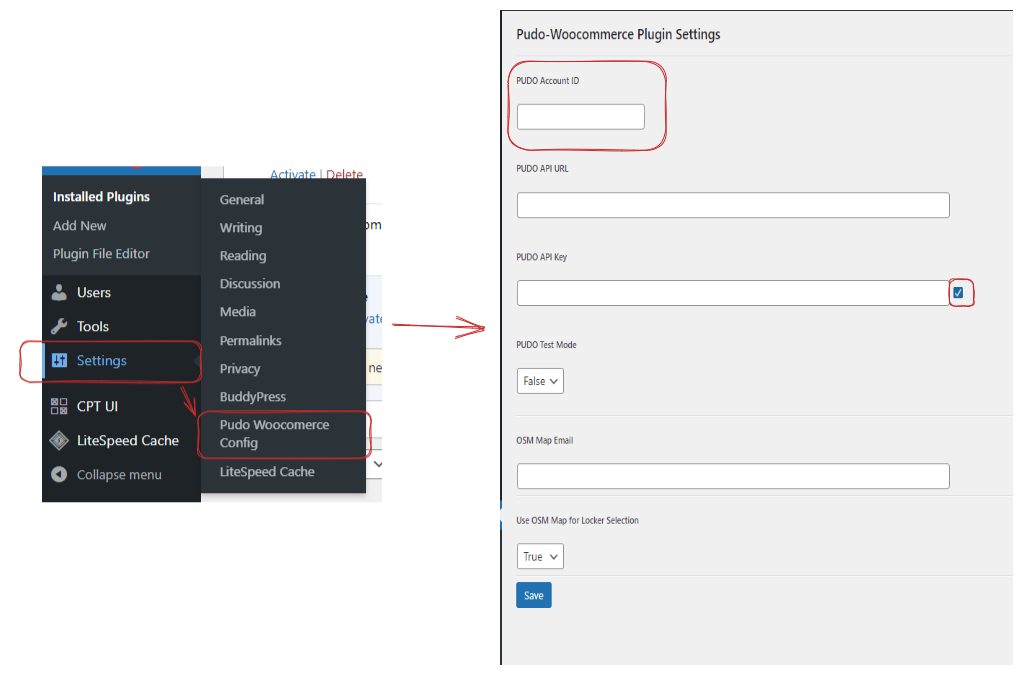Click the PUDO API Key label
1023x674 pixels.
542,257
